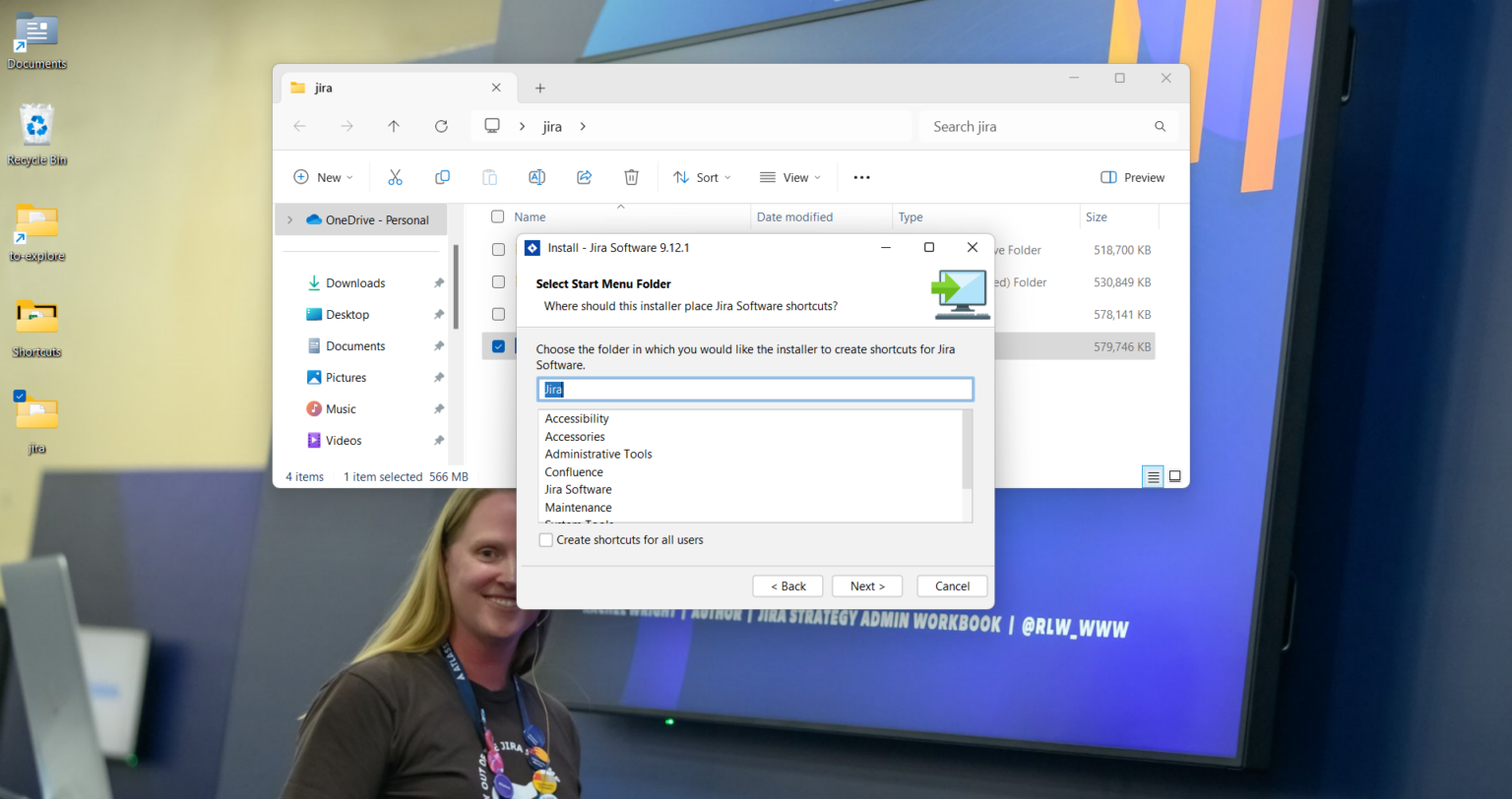Screen dimensions: 1512x799
Task: Select the Cut icon in the toolbar
Action: (x=395, y=177)
